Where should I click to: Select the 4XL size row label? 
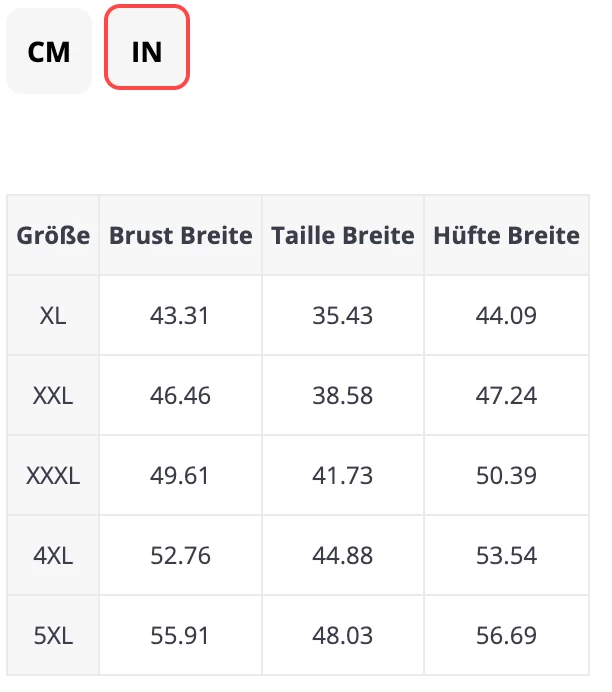pos(53,555)
